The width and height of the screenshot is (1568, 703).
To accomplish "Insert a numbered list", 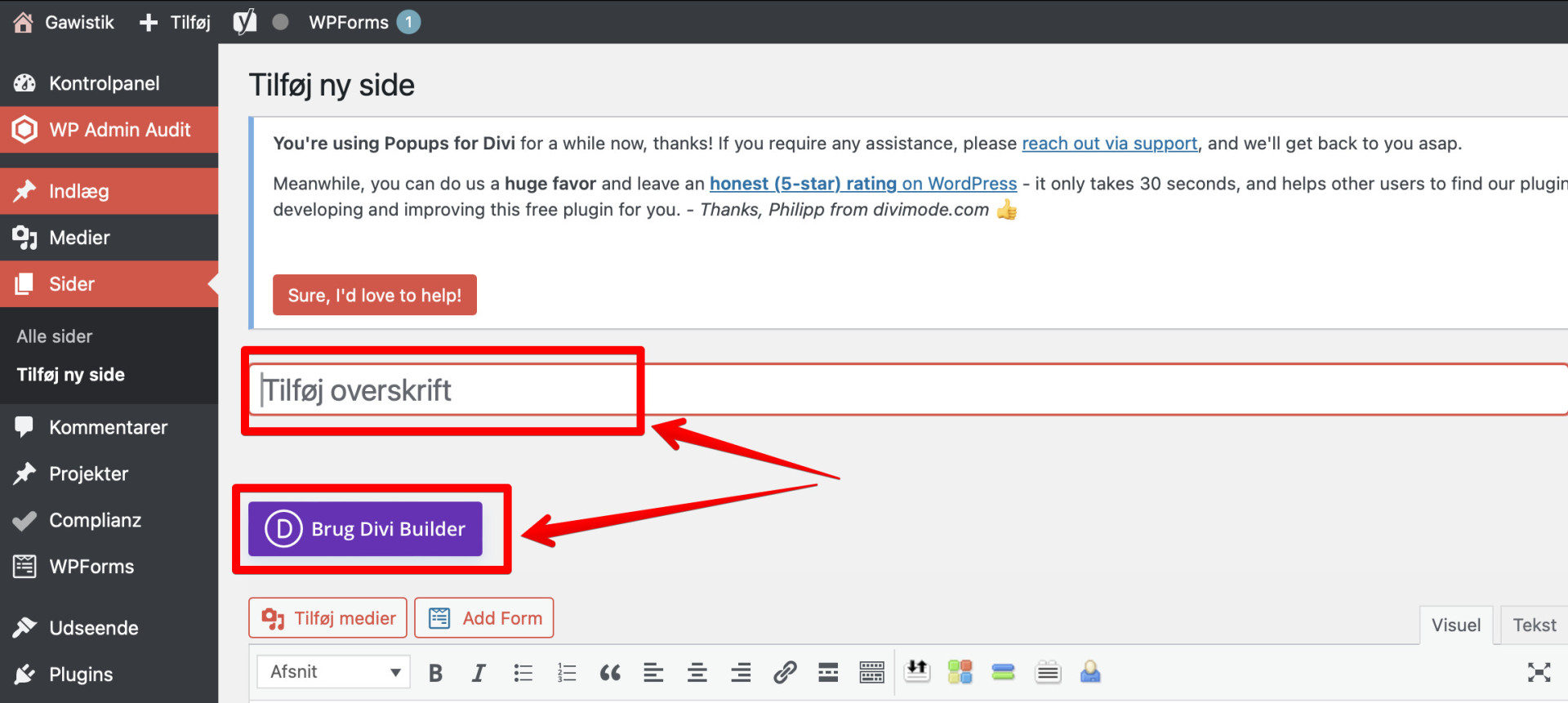I will [566, 673].
